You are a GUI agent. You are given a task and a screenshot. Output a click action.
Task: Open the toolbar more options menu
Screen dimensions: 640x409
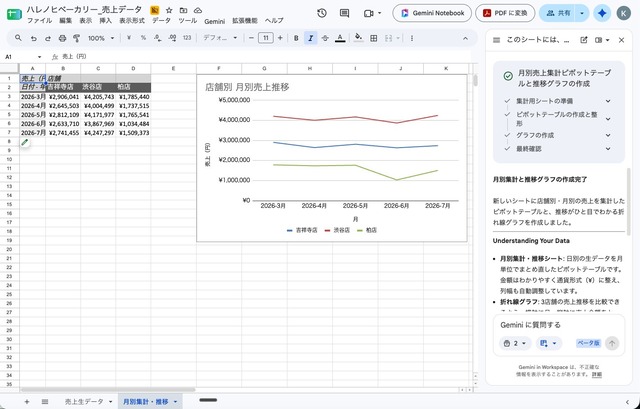click(x=412, y=38)
